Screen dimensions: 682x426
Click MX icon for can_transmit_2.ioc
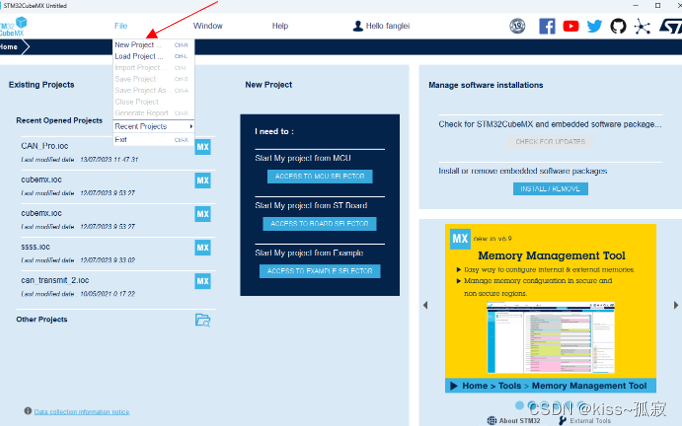203,281
